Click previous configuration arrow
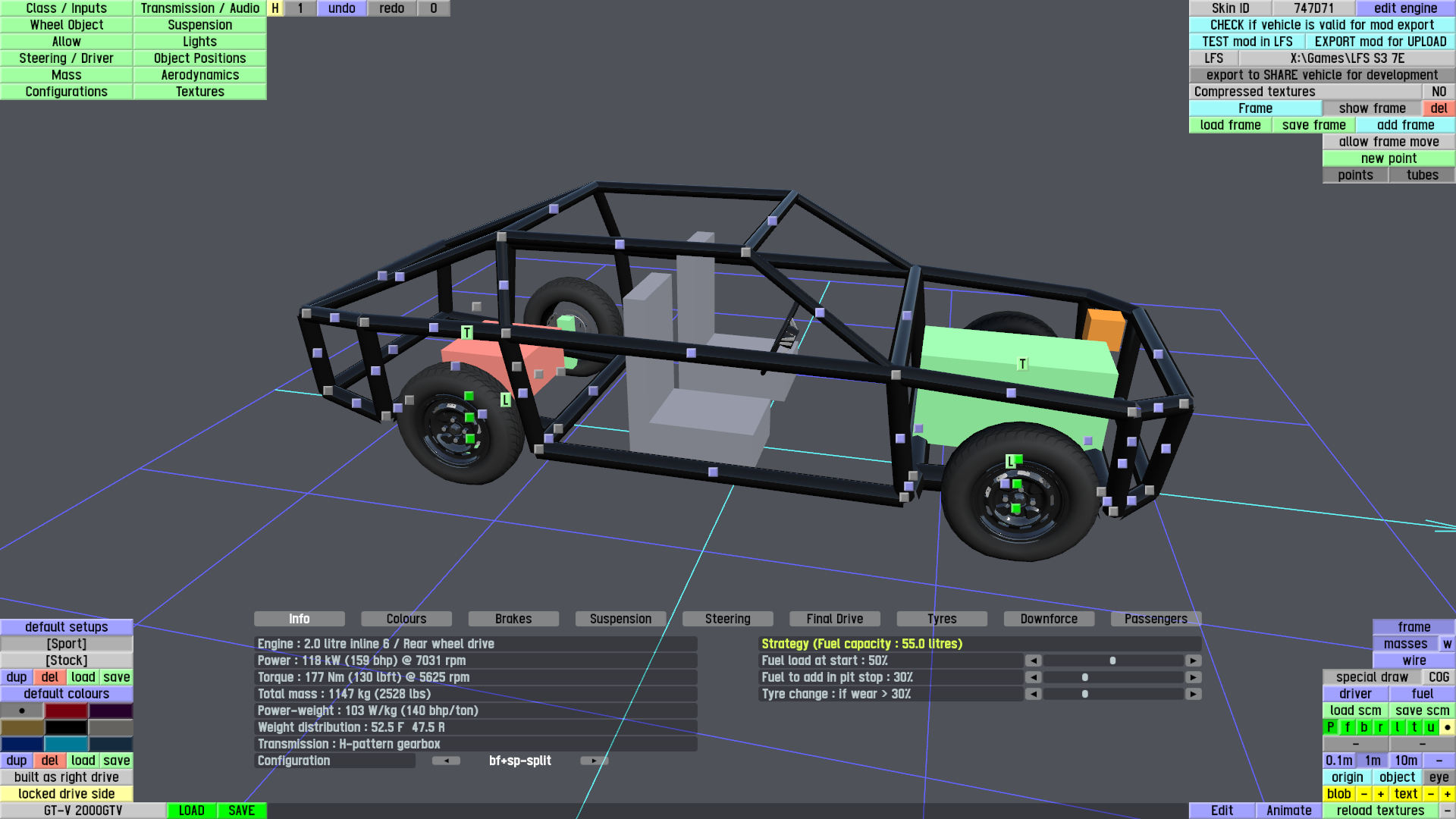 pos(446,761)
